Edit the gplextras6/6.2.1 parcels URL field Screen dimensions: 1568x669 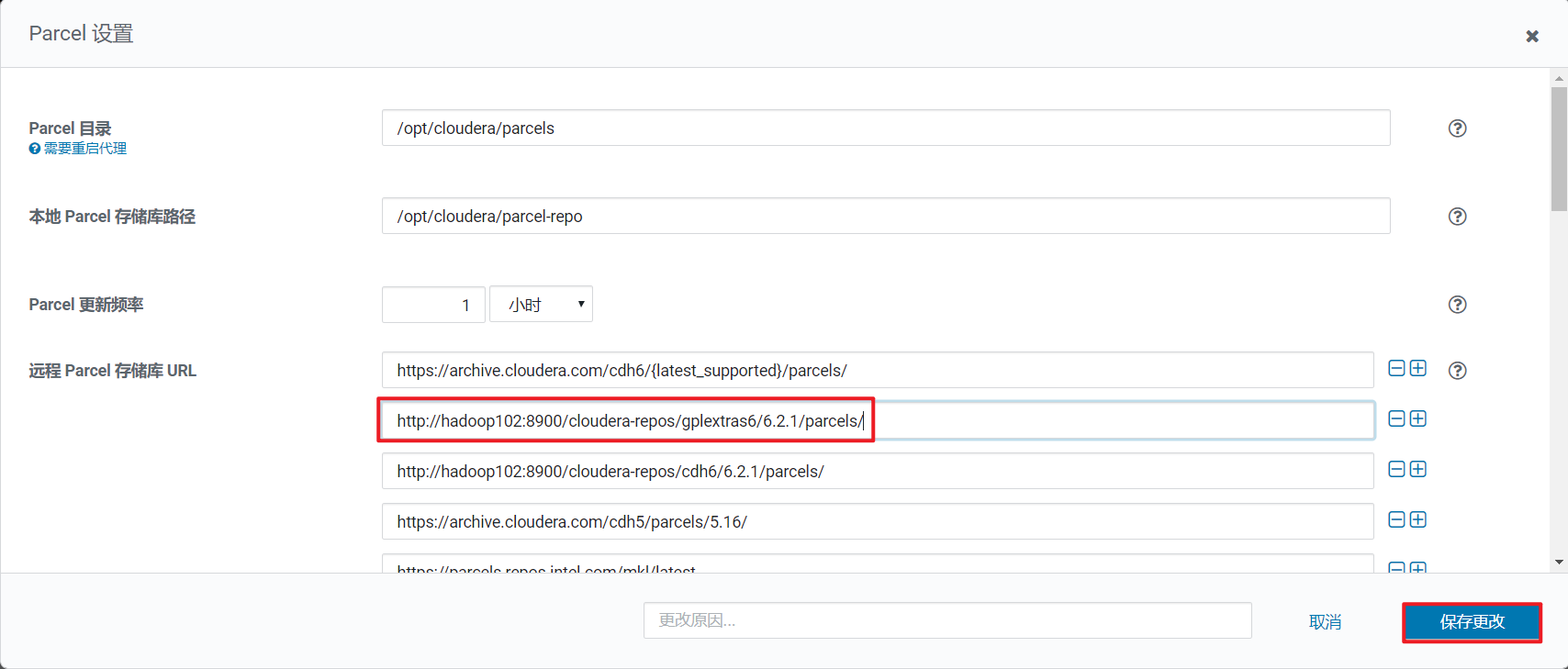878,420
